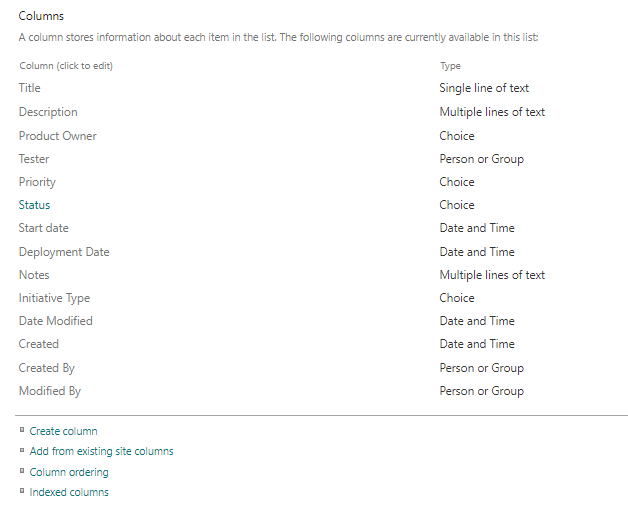
Task: Open the Deployment Date column
Action: [64, 252]
